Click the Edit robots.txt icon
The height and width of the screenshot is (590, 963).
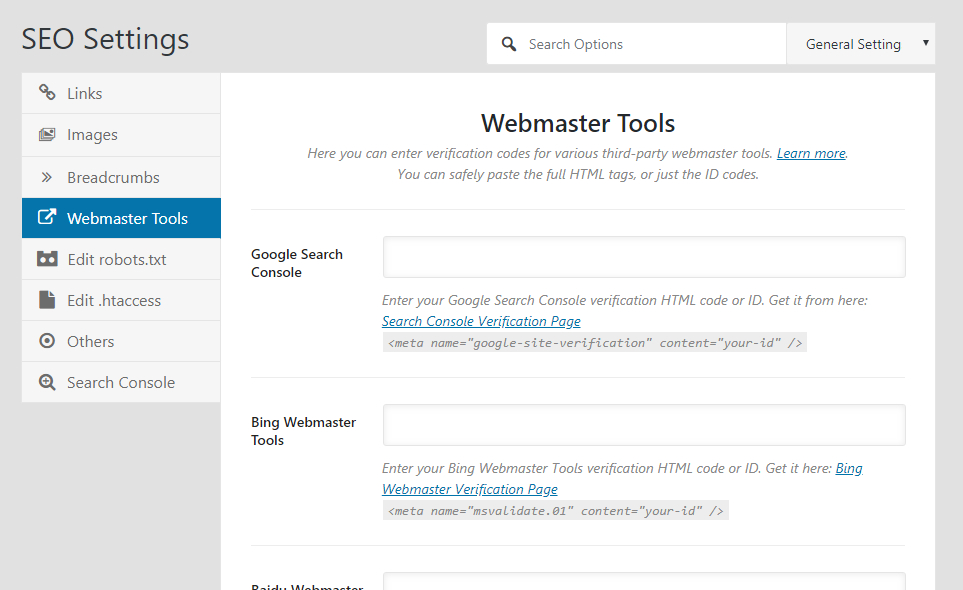[47, 259]
